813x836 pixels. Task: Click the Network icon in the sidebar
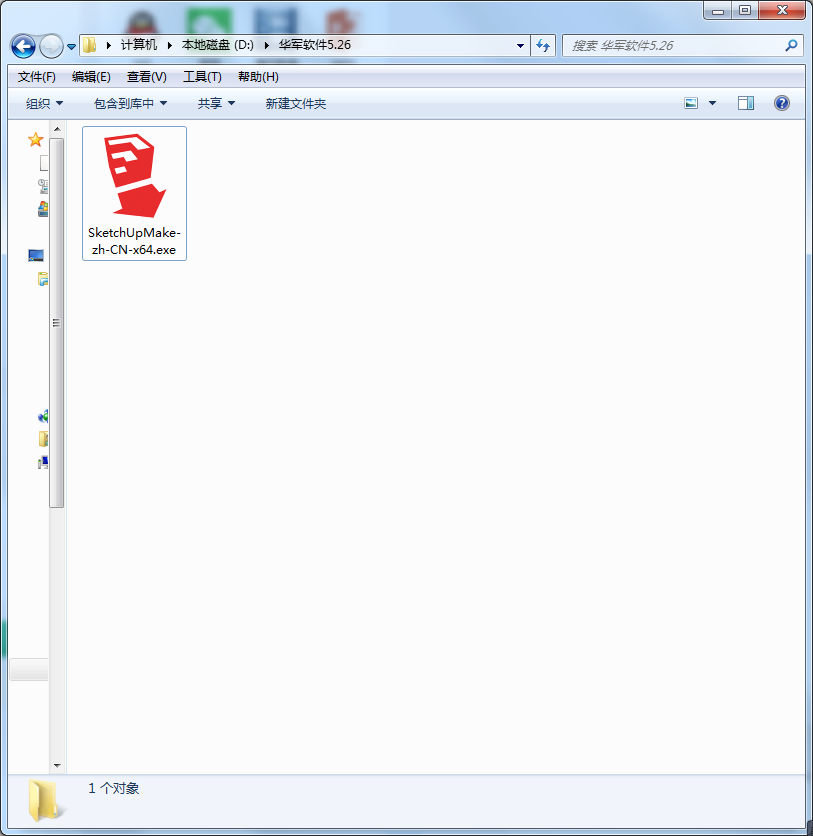[x=41, y=417]
